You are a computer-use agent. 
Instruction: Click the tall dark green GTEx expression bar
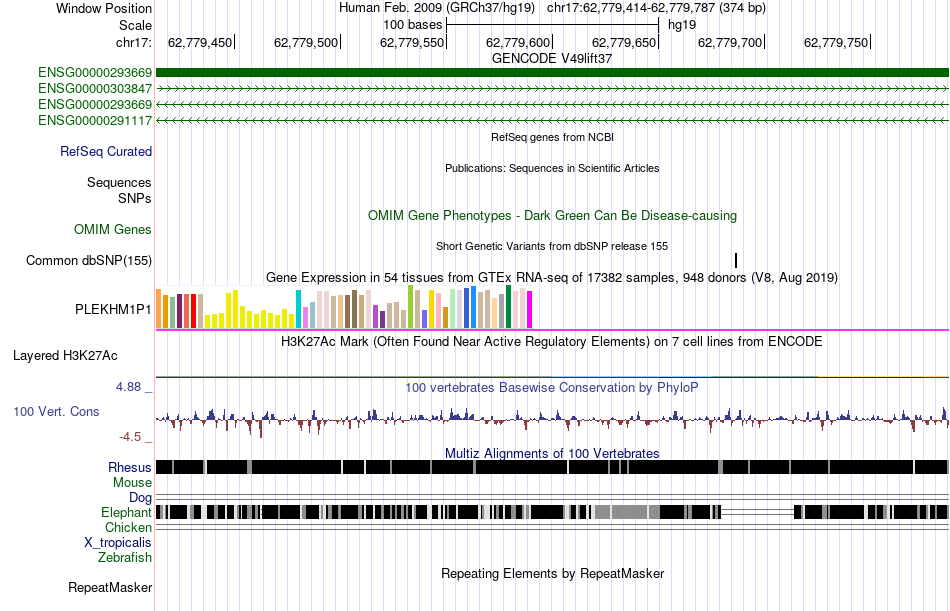tap(508, 307)
